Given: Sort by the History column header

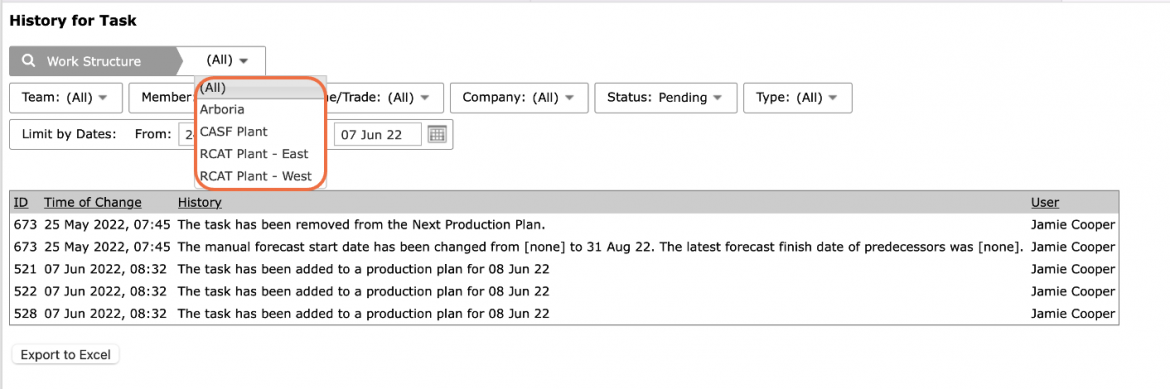Looking at the screenshot, I should tap(199, 202).
